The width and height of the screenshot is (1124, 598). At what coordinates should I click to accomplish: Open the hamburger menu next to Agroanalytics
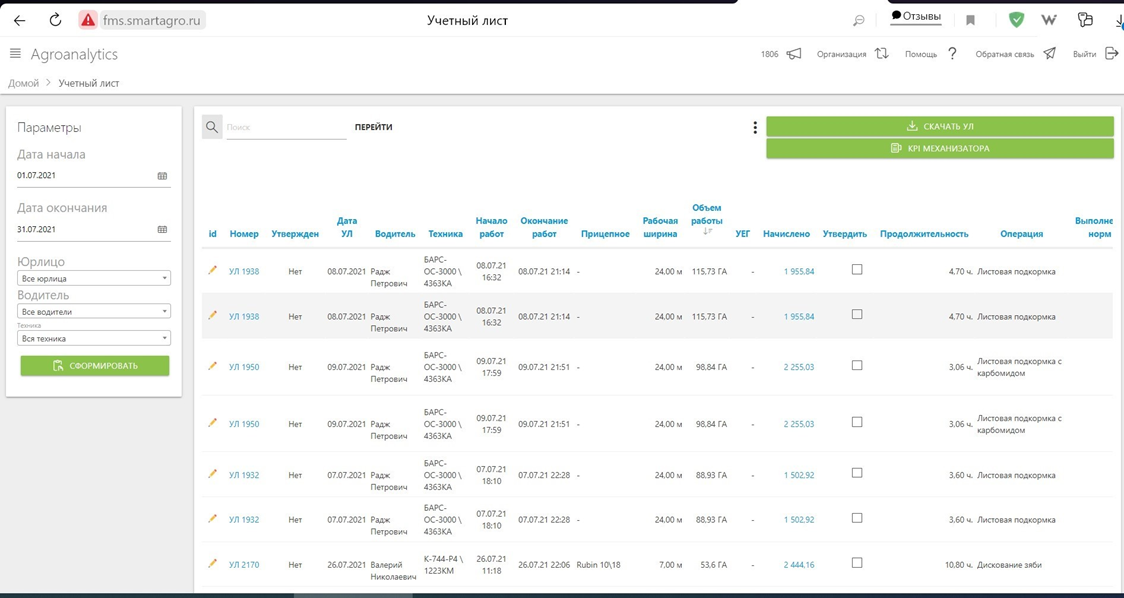point(15,54)
